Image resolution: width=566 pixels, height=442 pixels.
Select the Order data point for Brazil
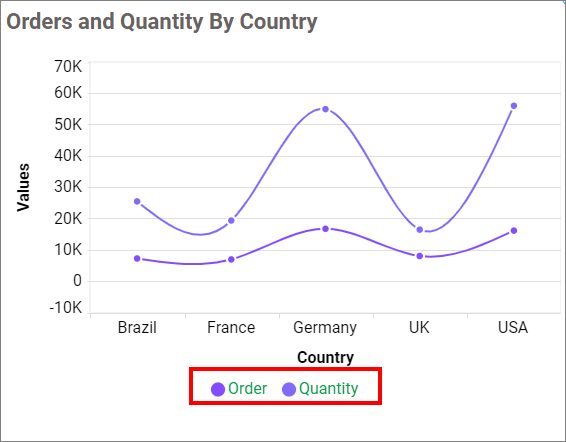pyautogui.click(x=137, y=259)
